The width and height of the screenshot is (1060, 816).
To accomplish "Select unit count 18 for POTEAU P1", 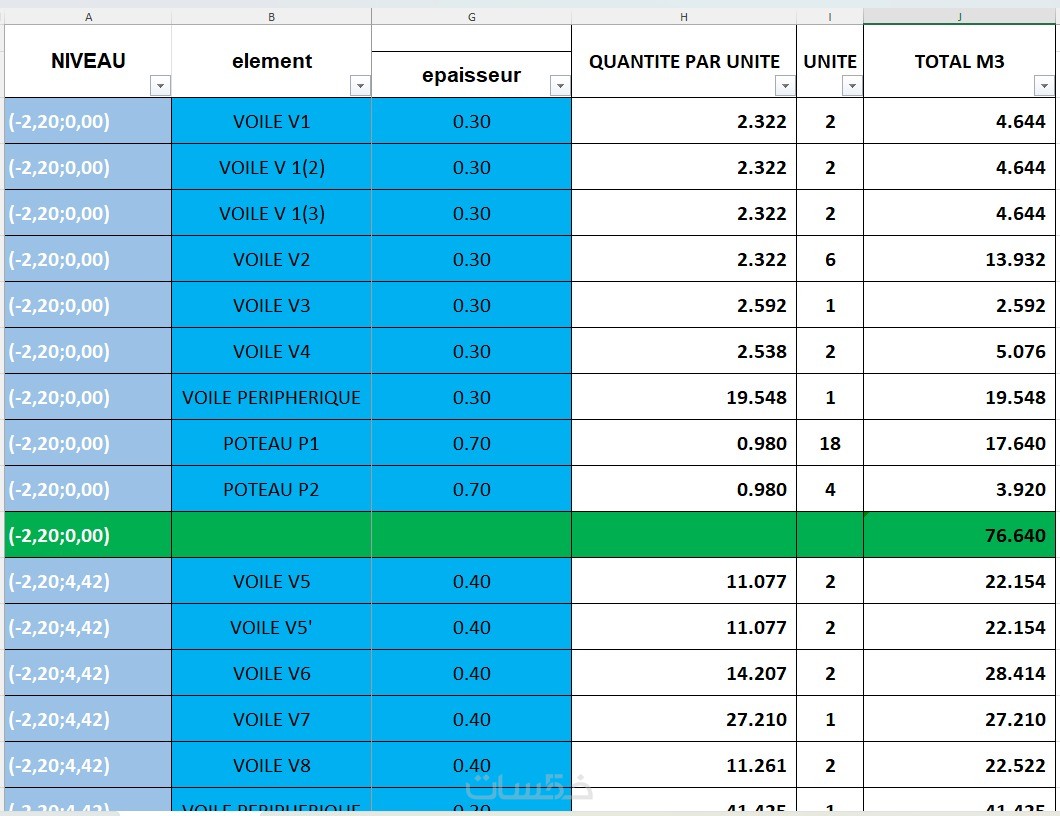I will point(829,443).
